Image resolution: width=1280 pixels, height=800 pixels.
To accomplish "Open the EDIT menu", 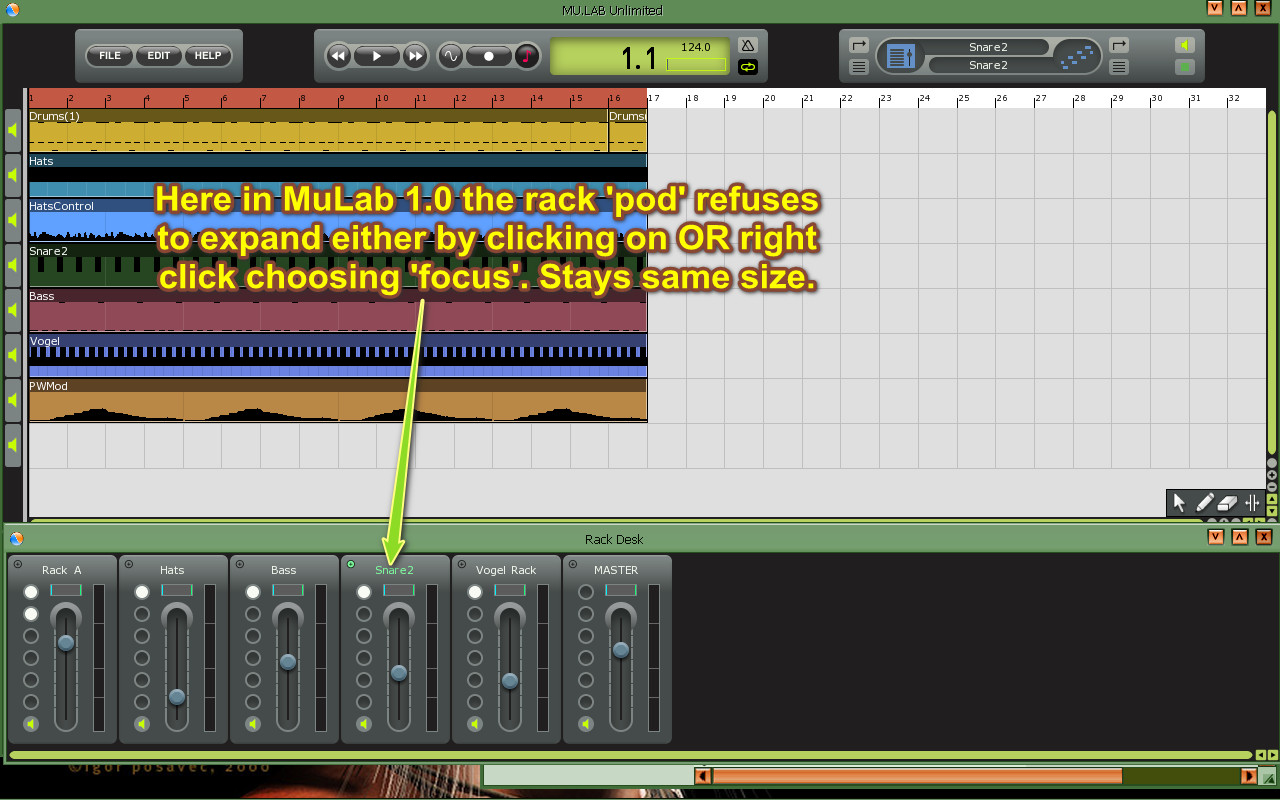I will click(x=159, y=56).
